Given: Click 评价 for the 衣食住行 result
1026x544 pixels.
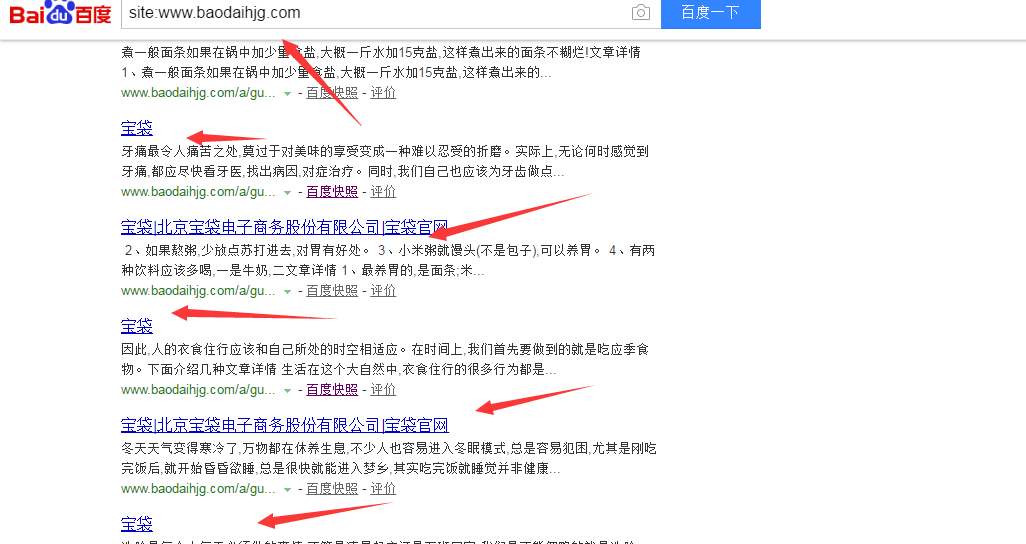Looking at the screenshot, I should pos(383,390).
